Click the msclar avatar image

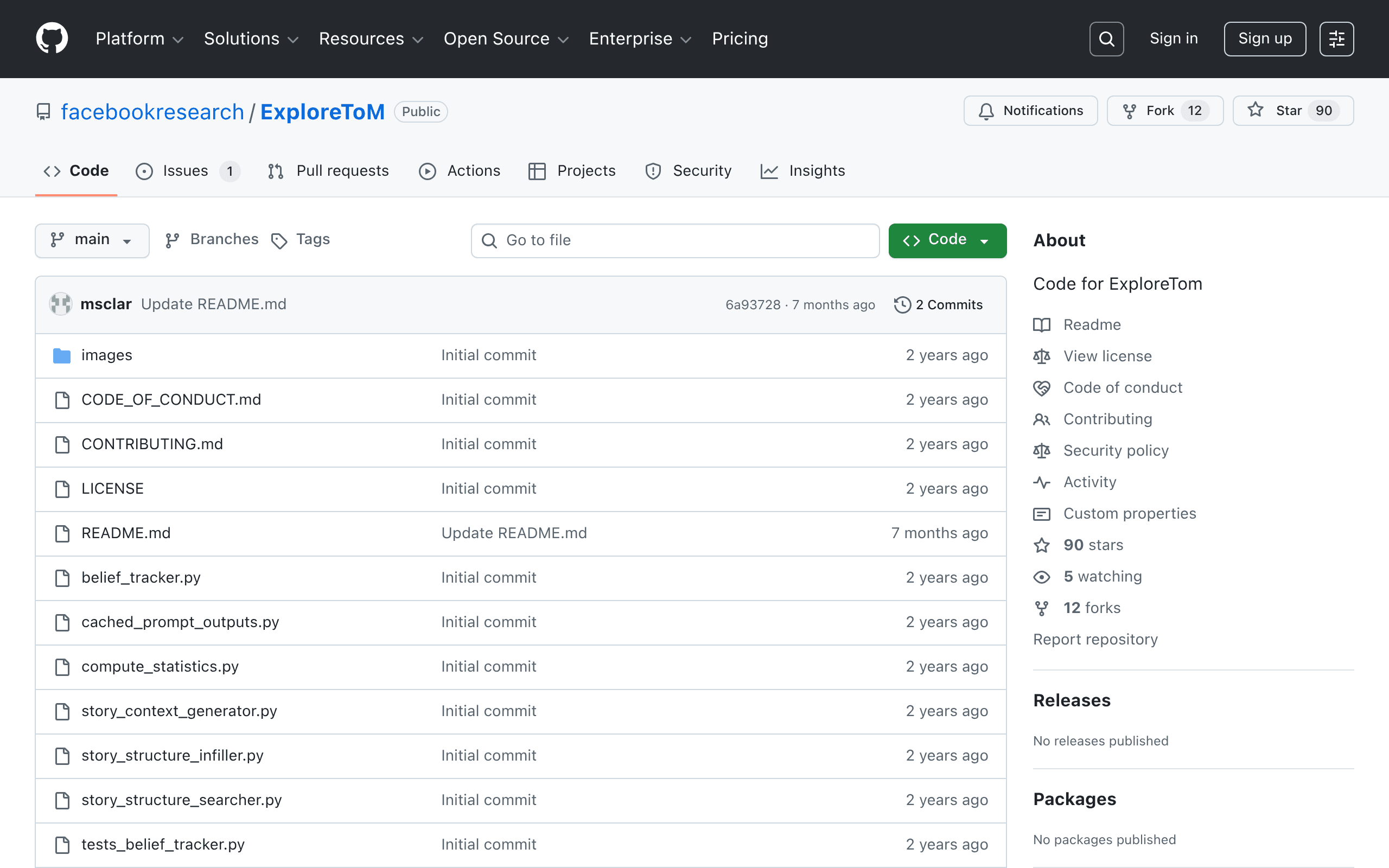pos(61,304)
